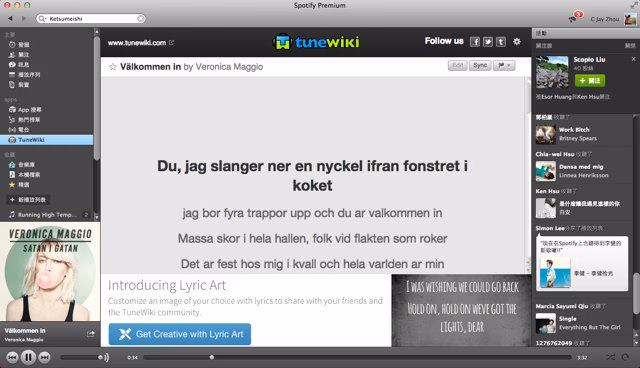Click the new playlist plus button
This screenshot has height=368, width=640.
tap(28, 200)
